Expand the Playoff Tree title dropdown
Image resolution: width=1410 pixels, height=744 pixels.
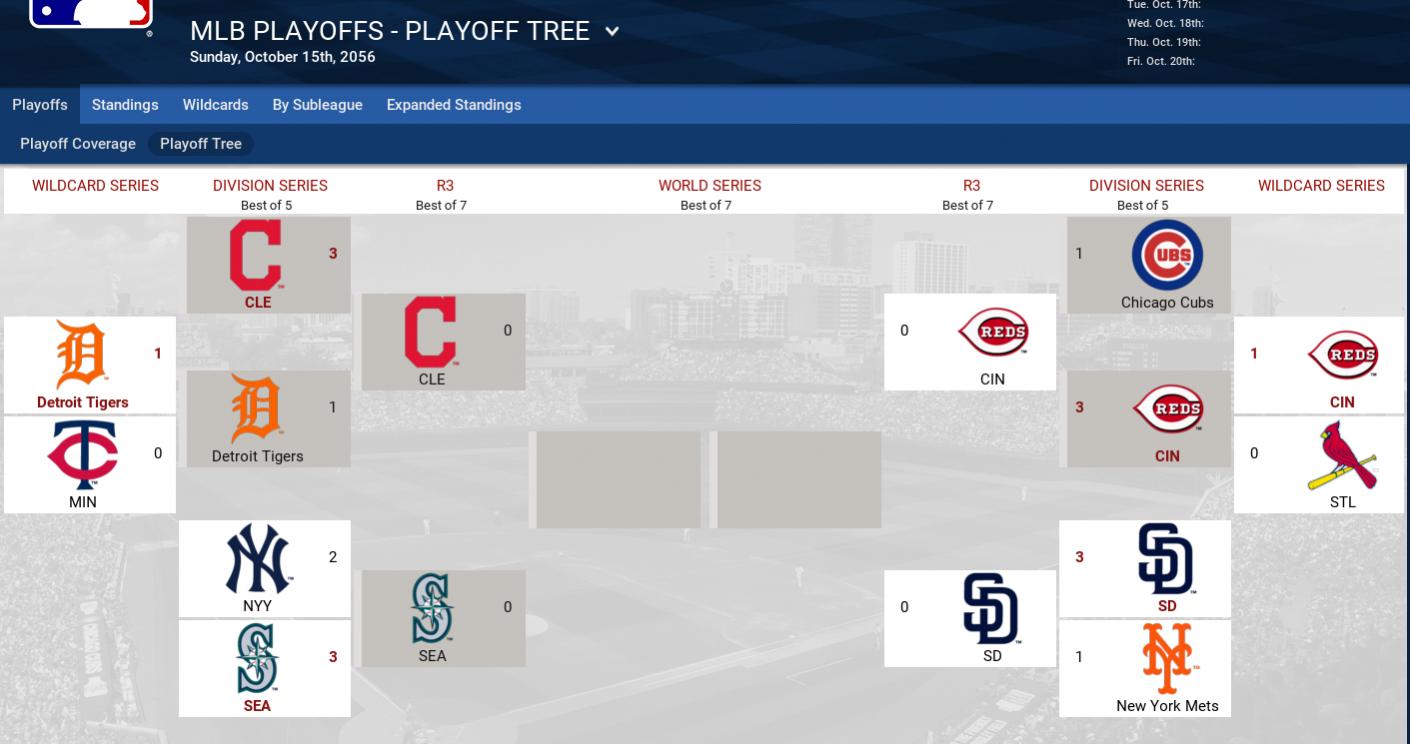612,31
